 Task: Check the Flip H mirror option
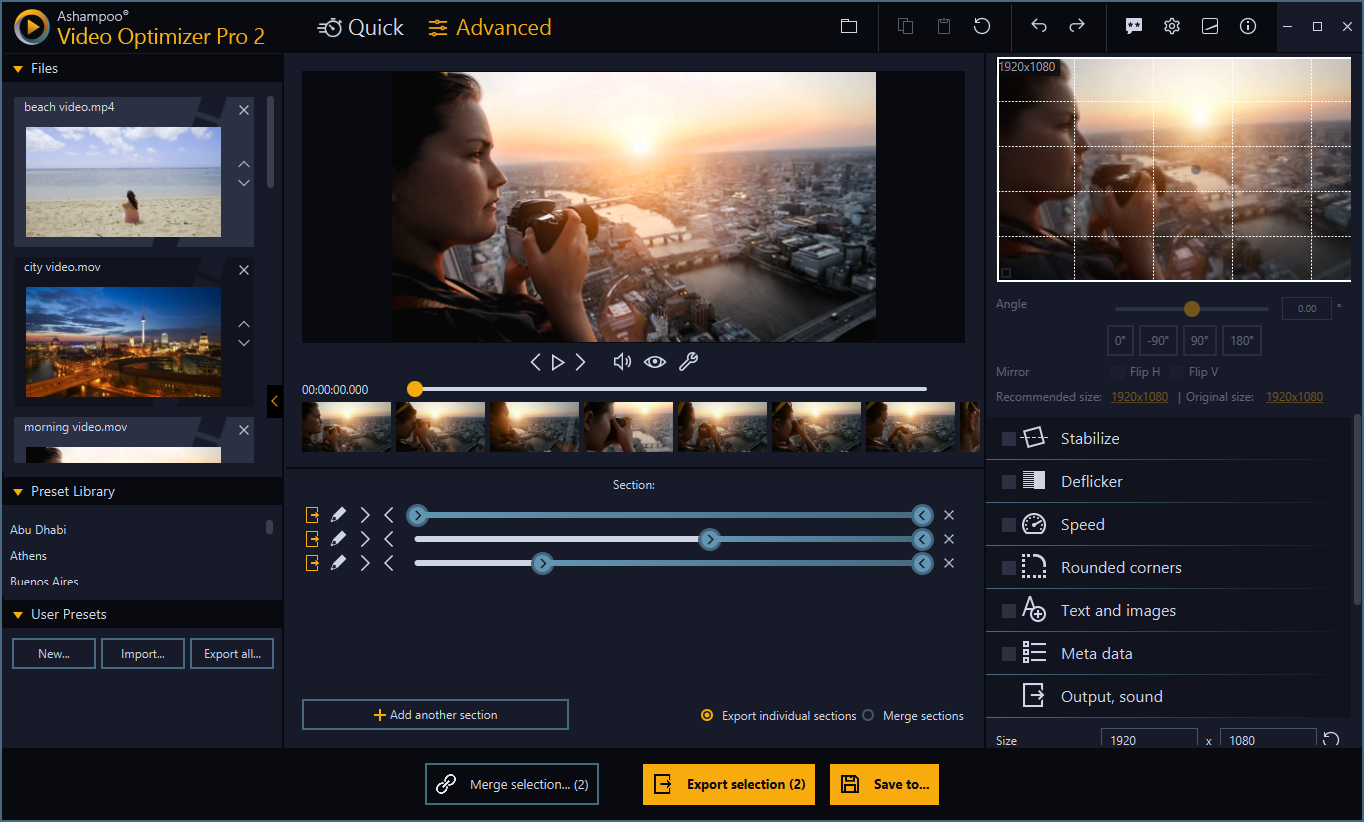point(1117,371)
